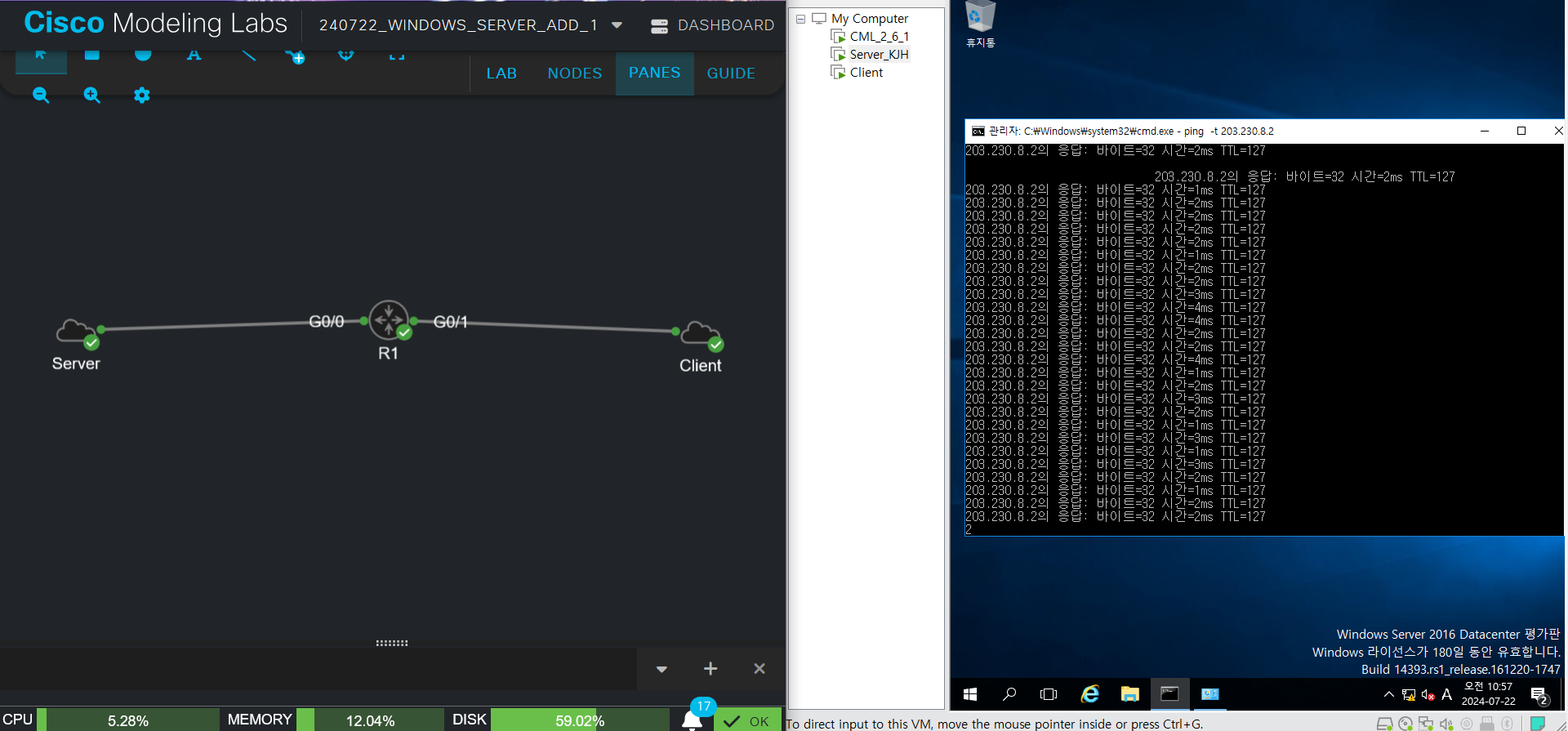Launch Internet Explorer from VM taskbar
The image size is (1568, 731).
[x=1090, y=694]
